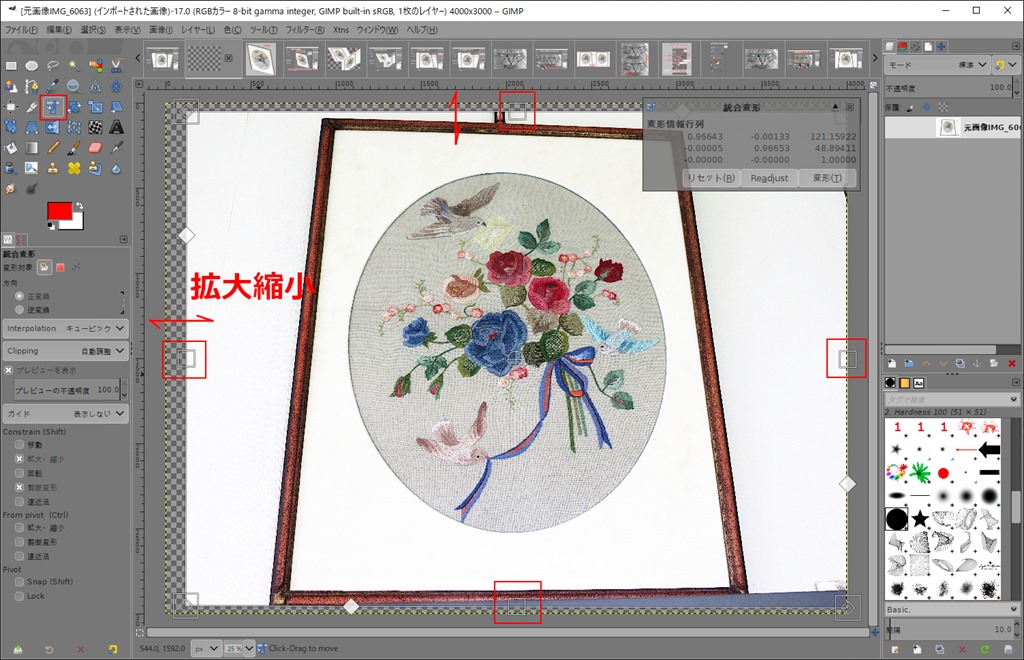Open the px unit dropdown in status bar

tap(207, 648)
